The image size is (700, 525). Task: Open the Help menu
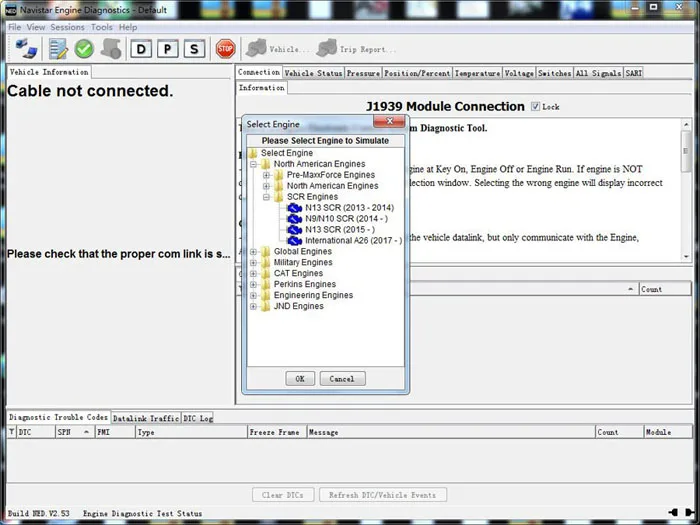tap(128, 27)
